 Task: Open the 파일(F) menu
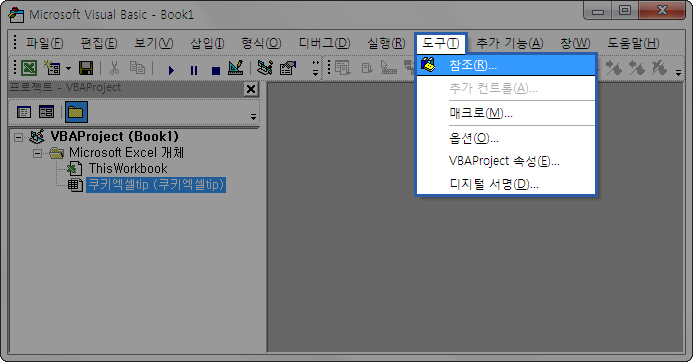tap(44, 43)
